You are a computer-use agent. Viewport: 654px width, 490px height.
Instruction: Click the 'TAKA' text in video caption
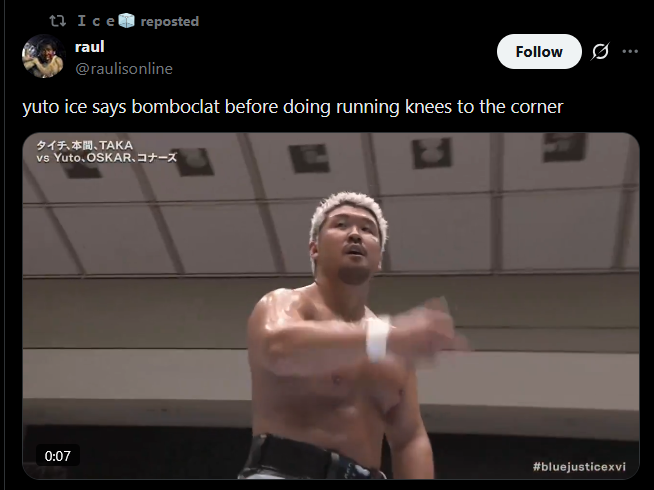click(x=116, y=145)
